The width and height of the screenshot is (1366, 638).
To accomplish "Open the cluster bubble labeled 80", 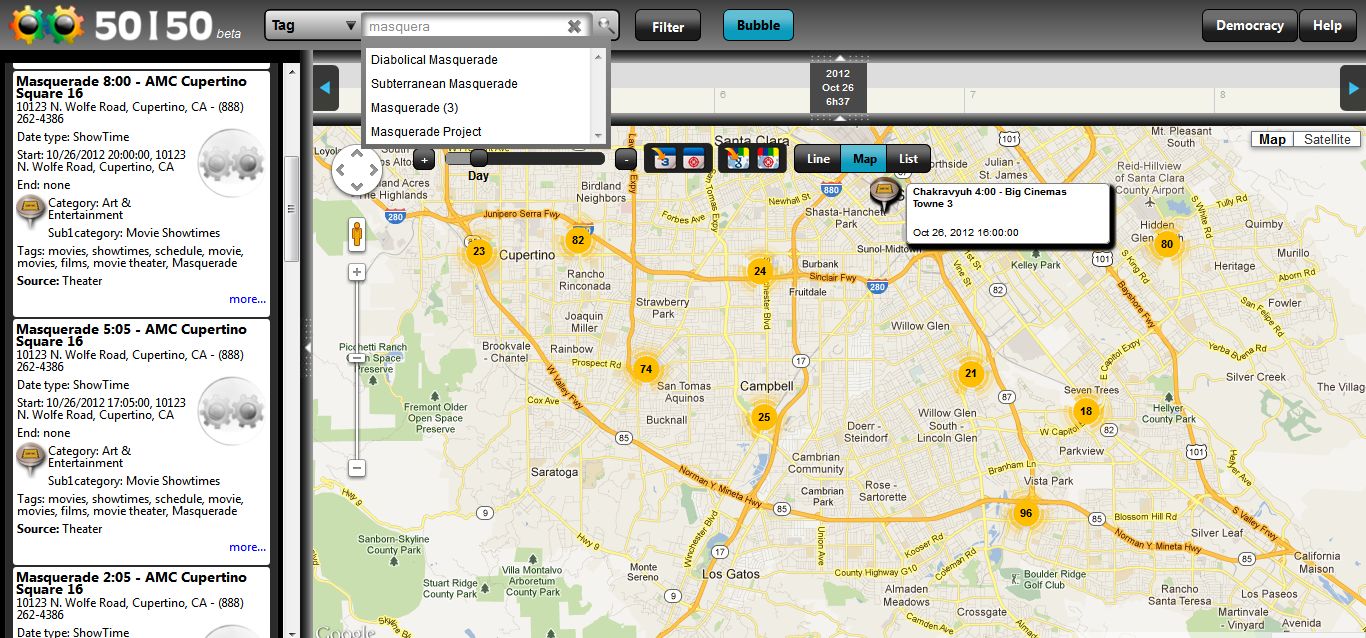I will pos(1166,243).
